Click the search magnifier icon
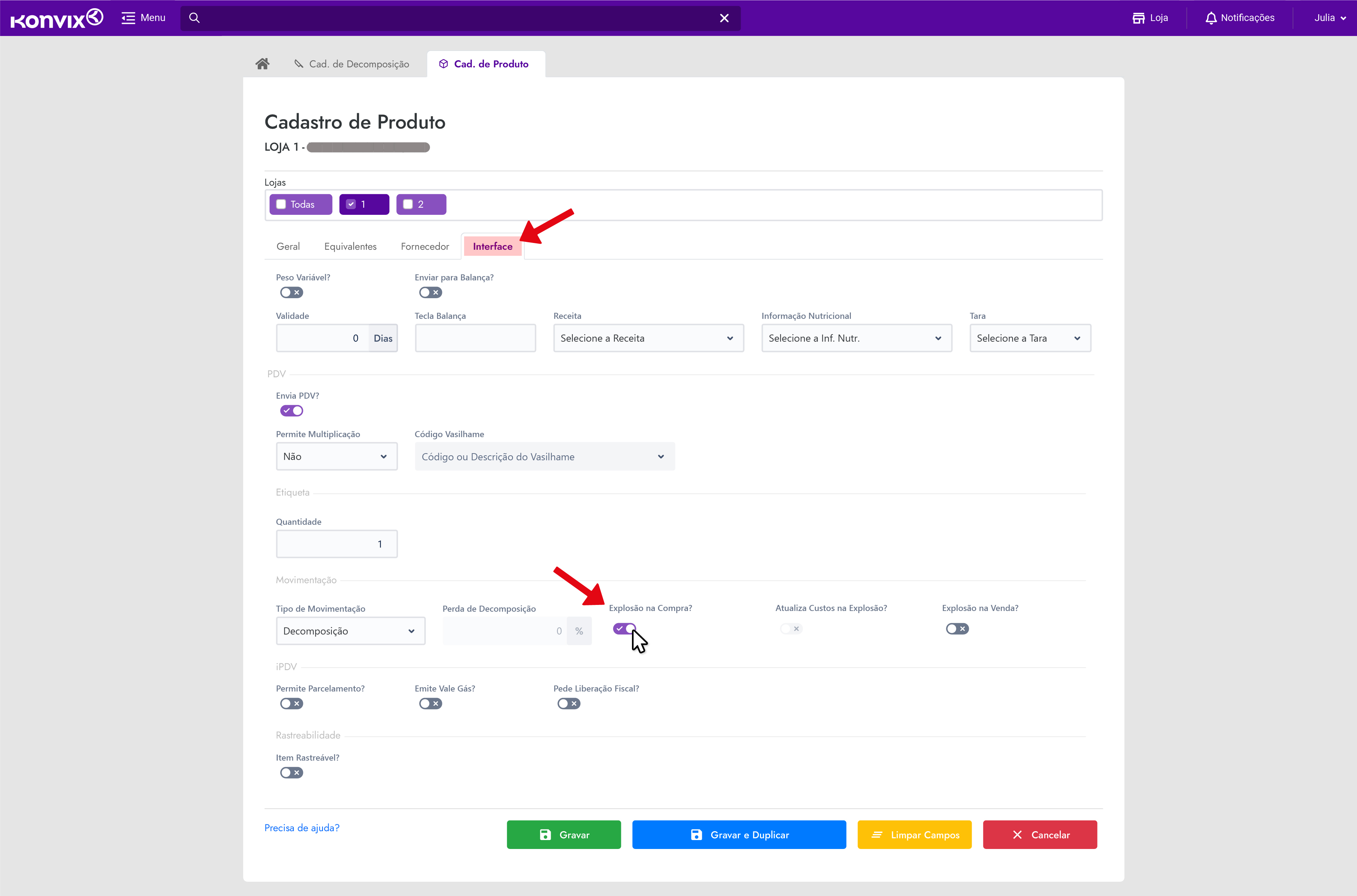This screenshot has width=1357, height=896. click(x=194, y=18)
